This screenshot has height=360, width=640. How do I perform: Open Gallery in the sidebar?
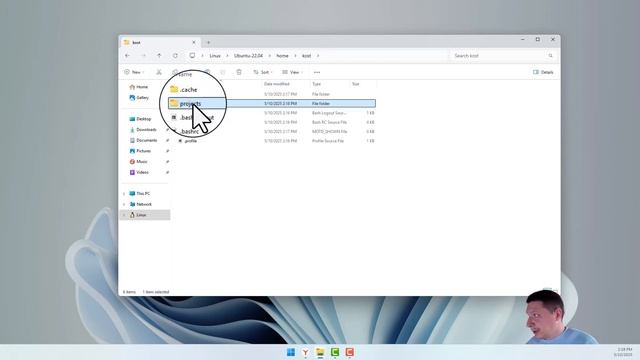click(x=139, y=98)
